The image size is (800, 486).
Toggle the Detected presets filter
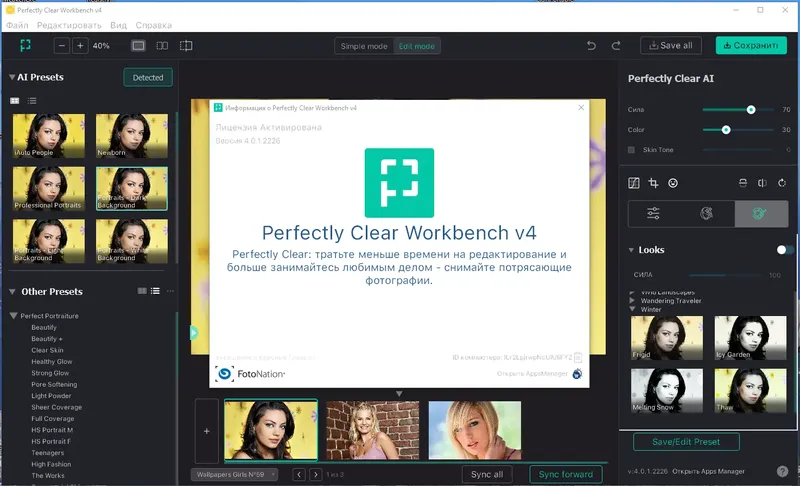148,78
